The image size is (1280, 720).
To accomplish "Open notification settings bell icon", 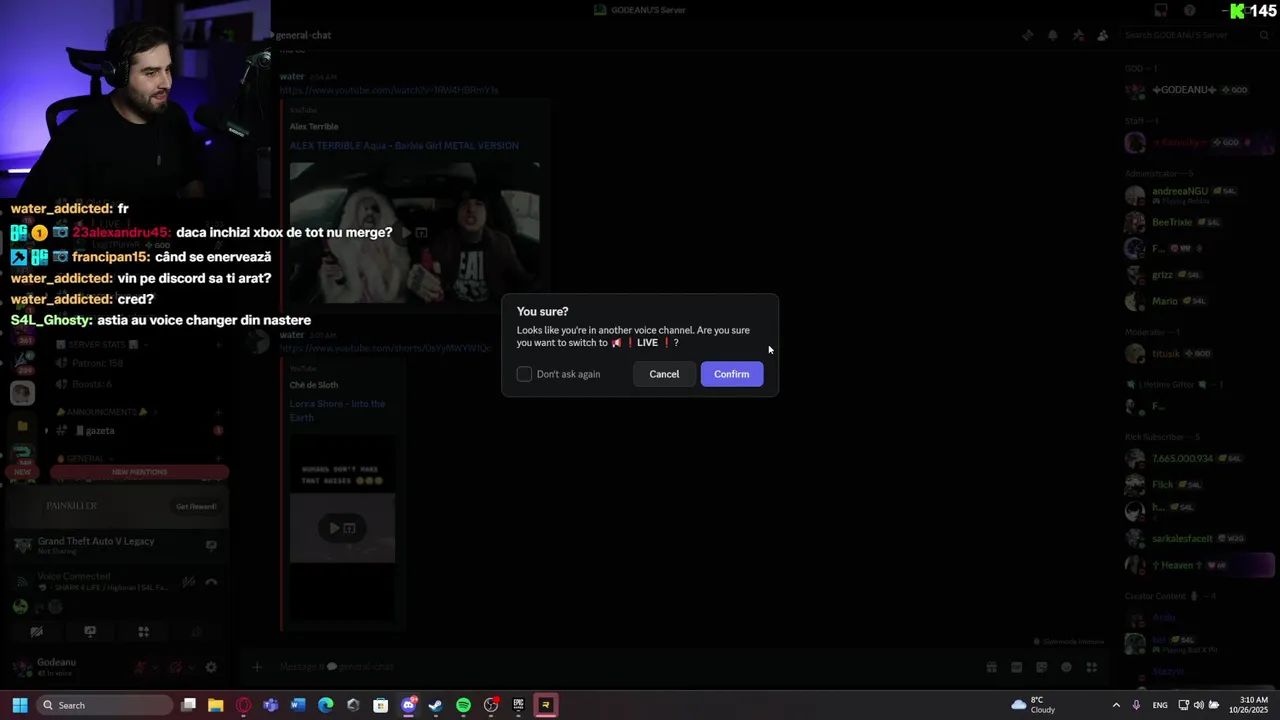I will (1052, 35).
